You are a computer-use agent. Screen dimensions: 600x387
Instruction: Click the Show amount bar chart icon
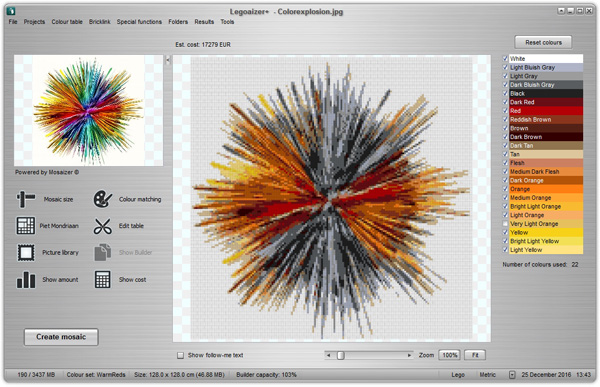click(26, 279)
